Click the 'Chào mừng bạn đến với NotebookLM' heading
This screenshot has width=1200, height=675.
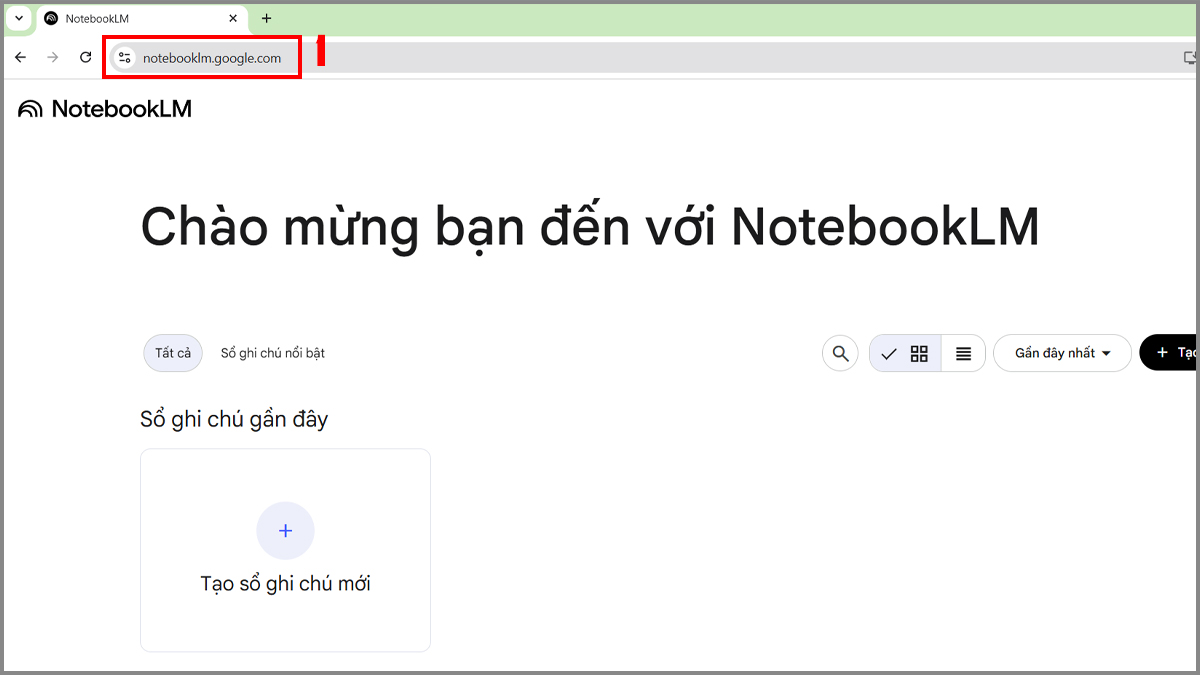pyautogui.click(x=590, y=227)
